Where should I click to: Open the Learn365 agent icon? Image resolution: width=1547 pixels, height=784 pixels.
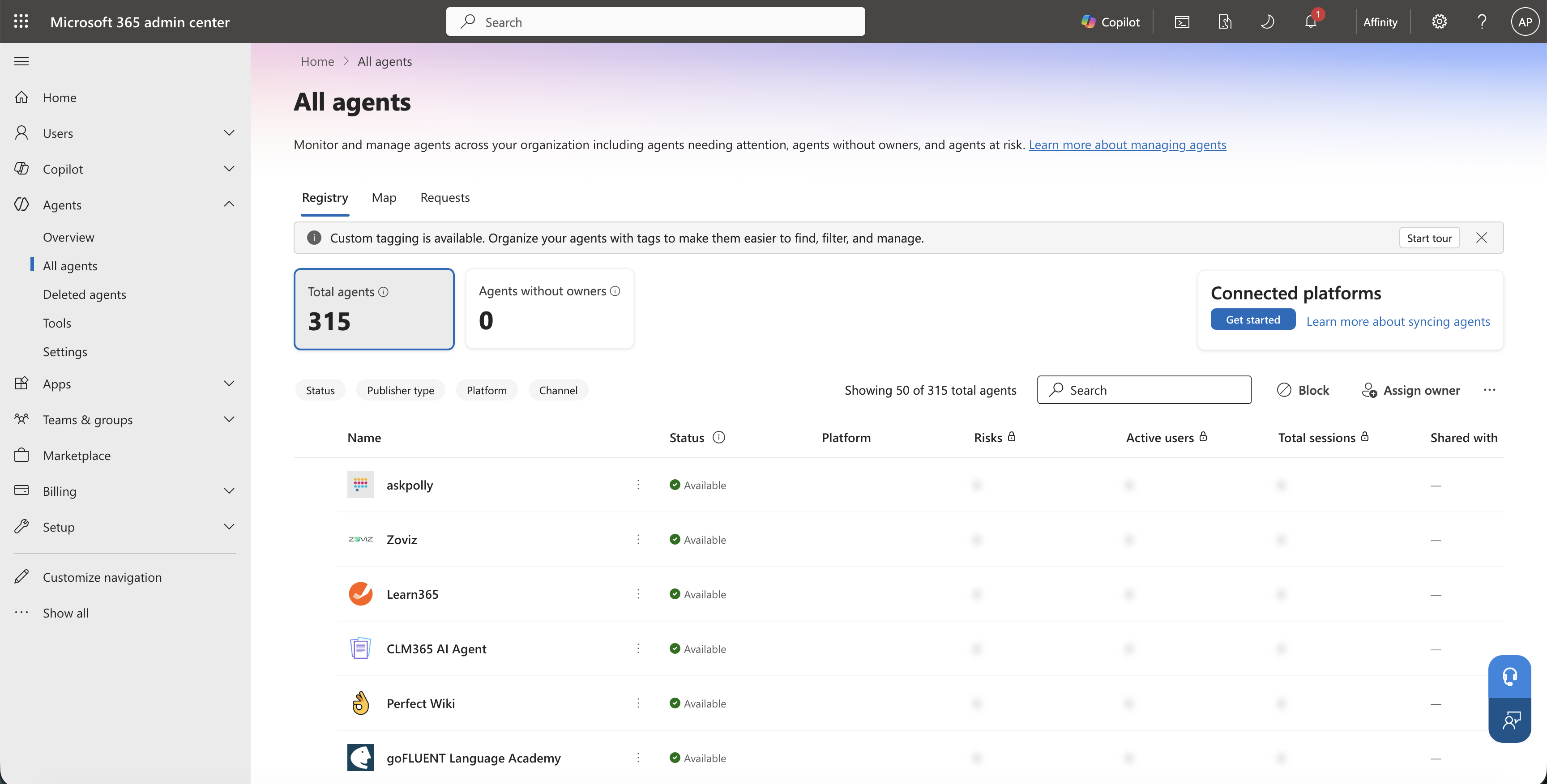360,594
